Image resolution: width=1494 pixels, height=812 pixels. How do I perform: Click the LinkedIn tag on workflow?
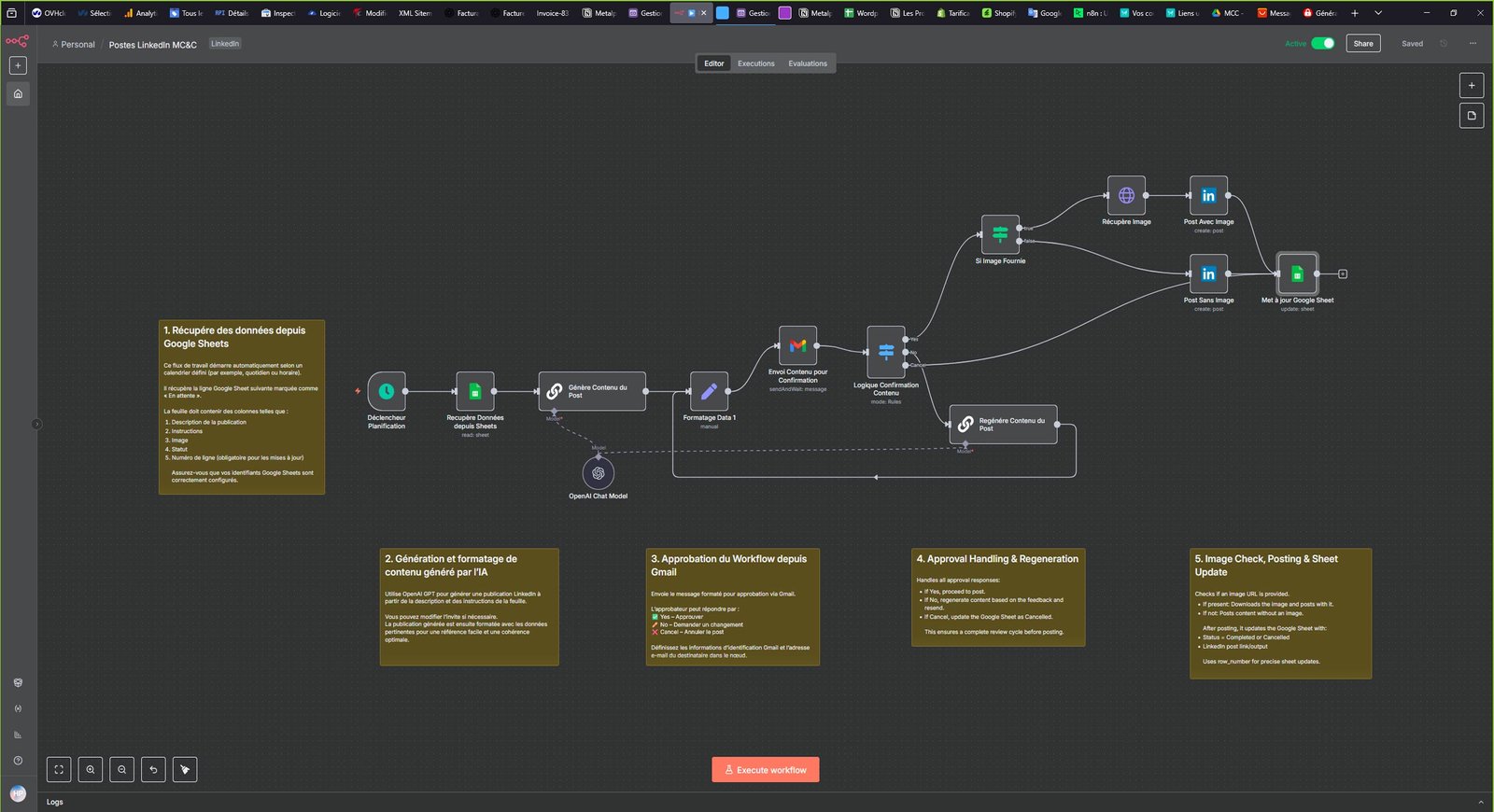tap(225, 44)
